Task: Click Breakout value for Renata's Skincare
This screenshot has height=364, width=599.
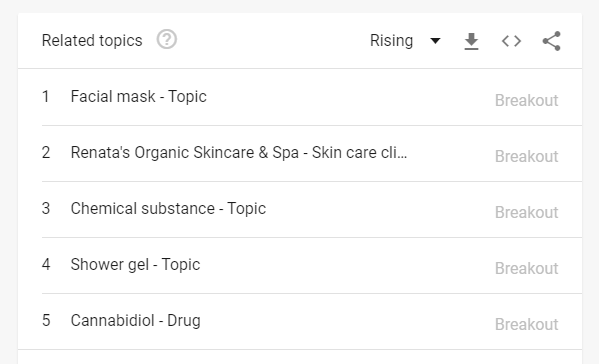Action: point(526,157)
